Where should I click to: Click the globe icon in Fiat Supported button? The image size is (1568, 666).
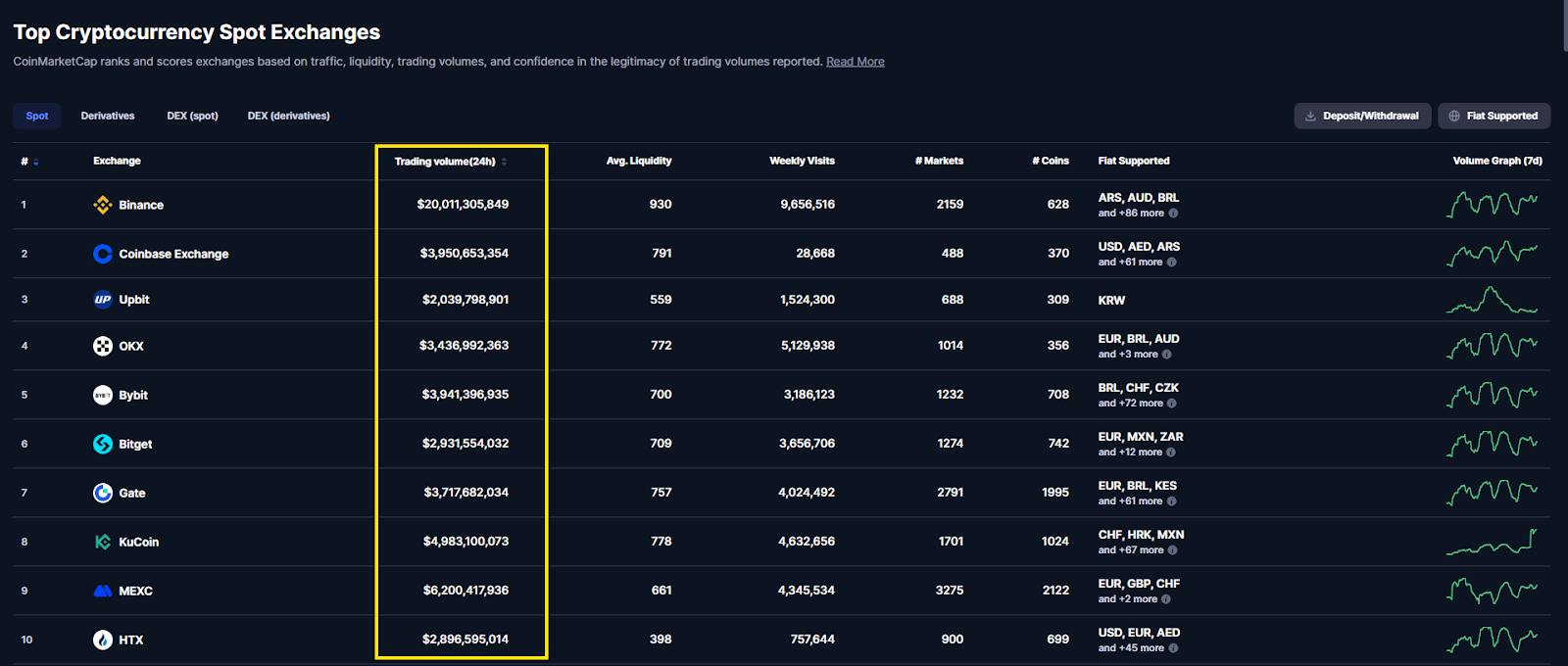tap(1454, 116)
